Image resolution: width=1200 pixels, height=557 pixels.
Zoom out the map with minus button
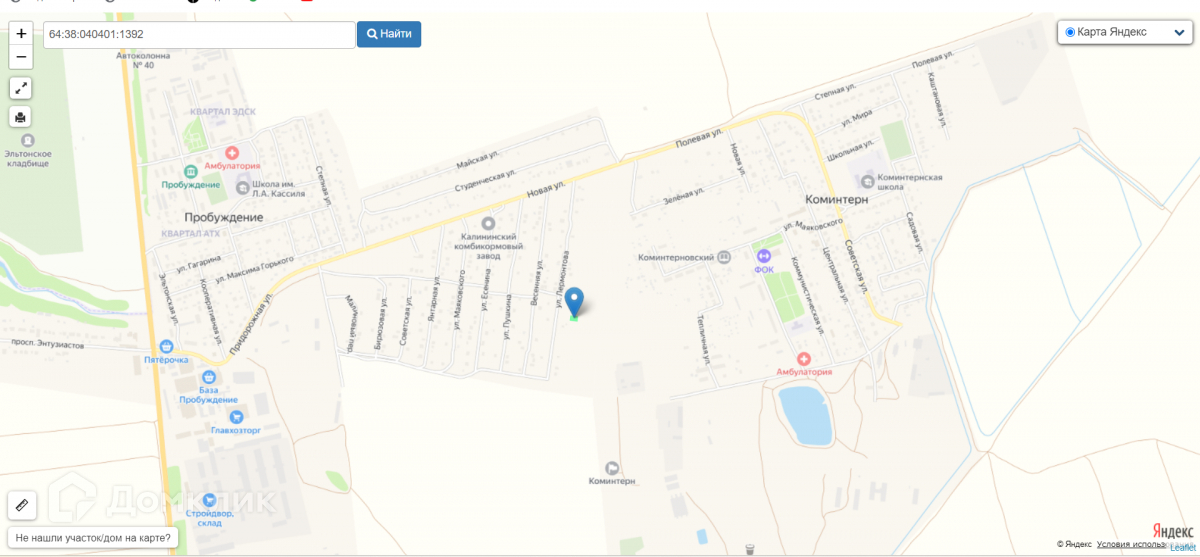coord(21,56)
